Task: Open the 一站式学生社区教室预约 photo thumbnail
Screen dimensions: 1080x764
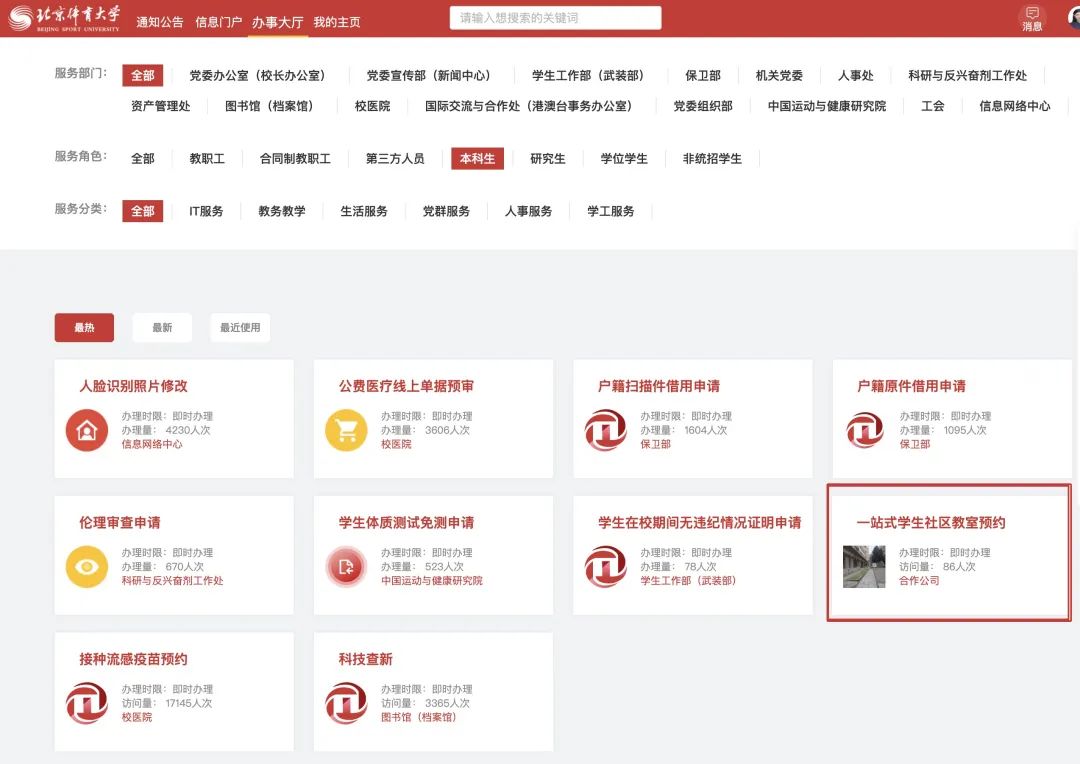Action: coord(864,566)
